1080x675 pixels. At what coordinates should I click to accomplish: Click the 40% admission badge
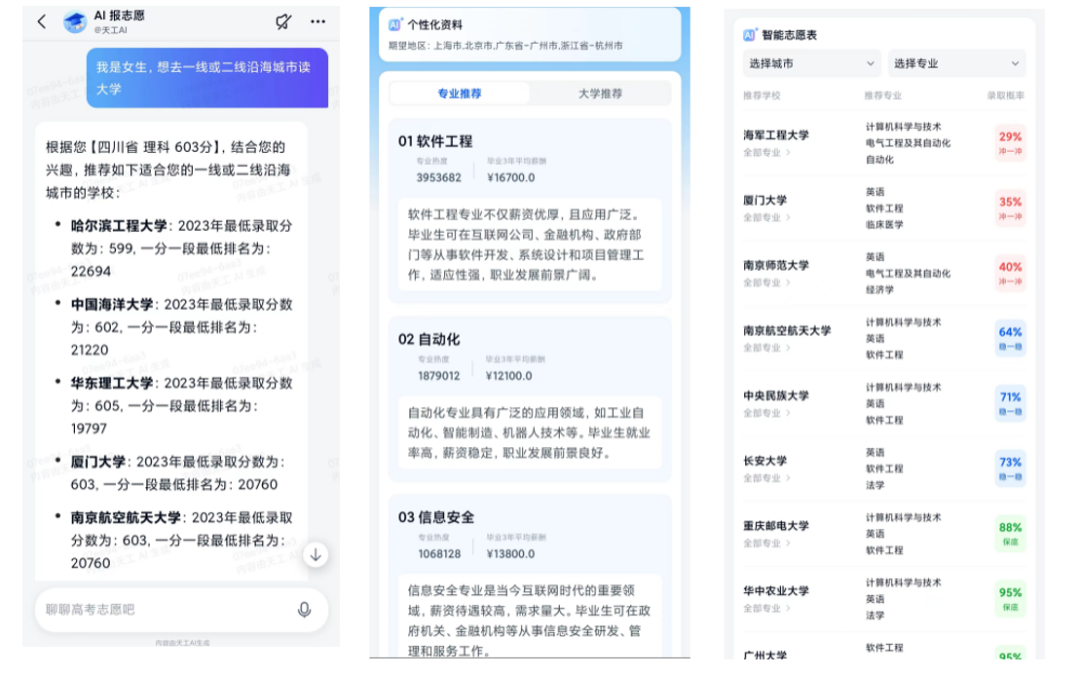coord(1010,273)
